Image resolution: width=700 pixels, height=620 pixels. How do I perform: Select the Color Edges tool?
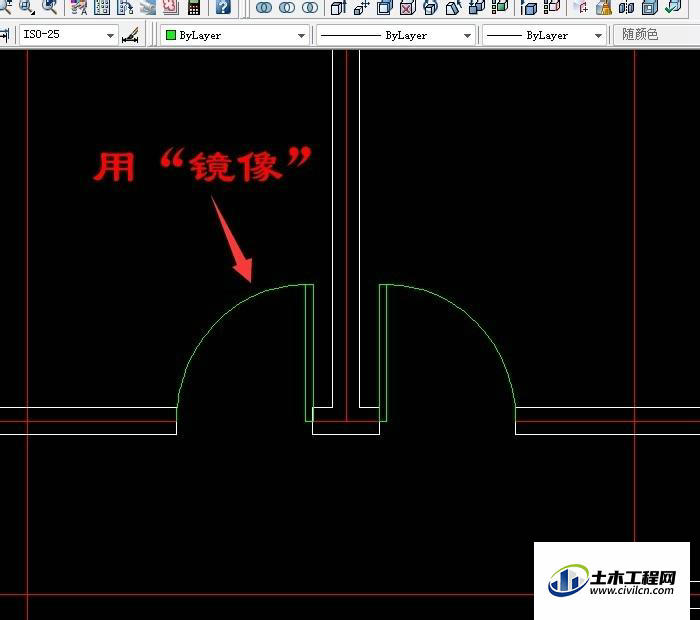click(x=552, y=7)
